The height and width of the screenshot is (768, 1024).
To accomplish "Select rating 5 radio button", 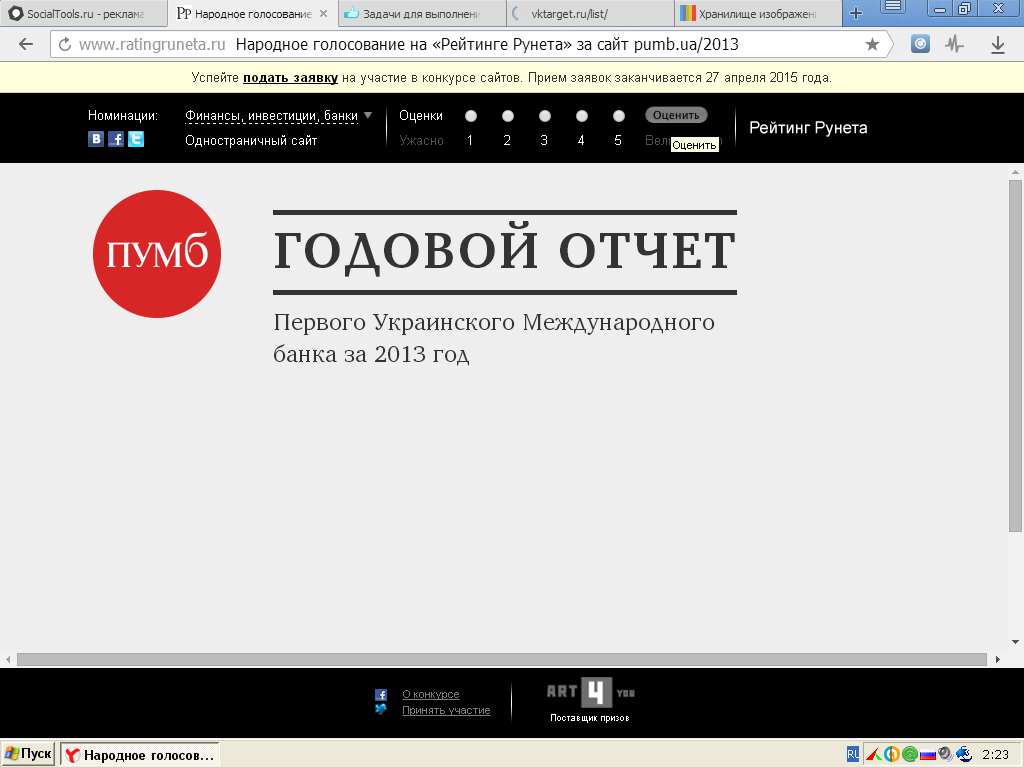I will click(x=619, y=116).
